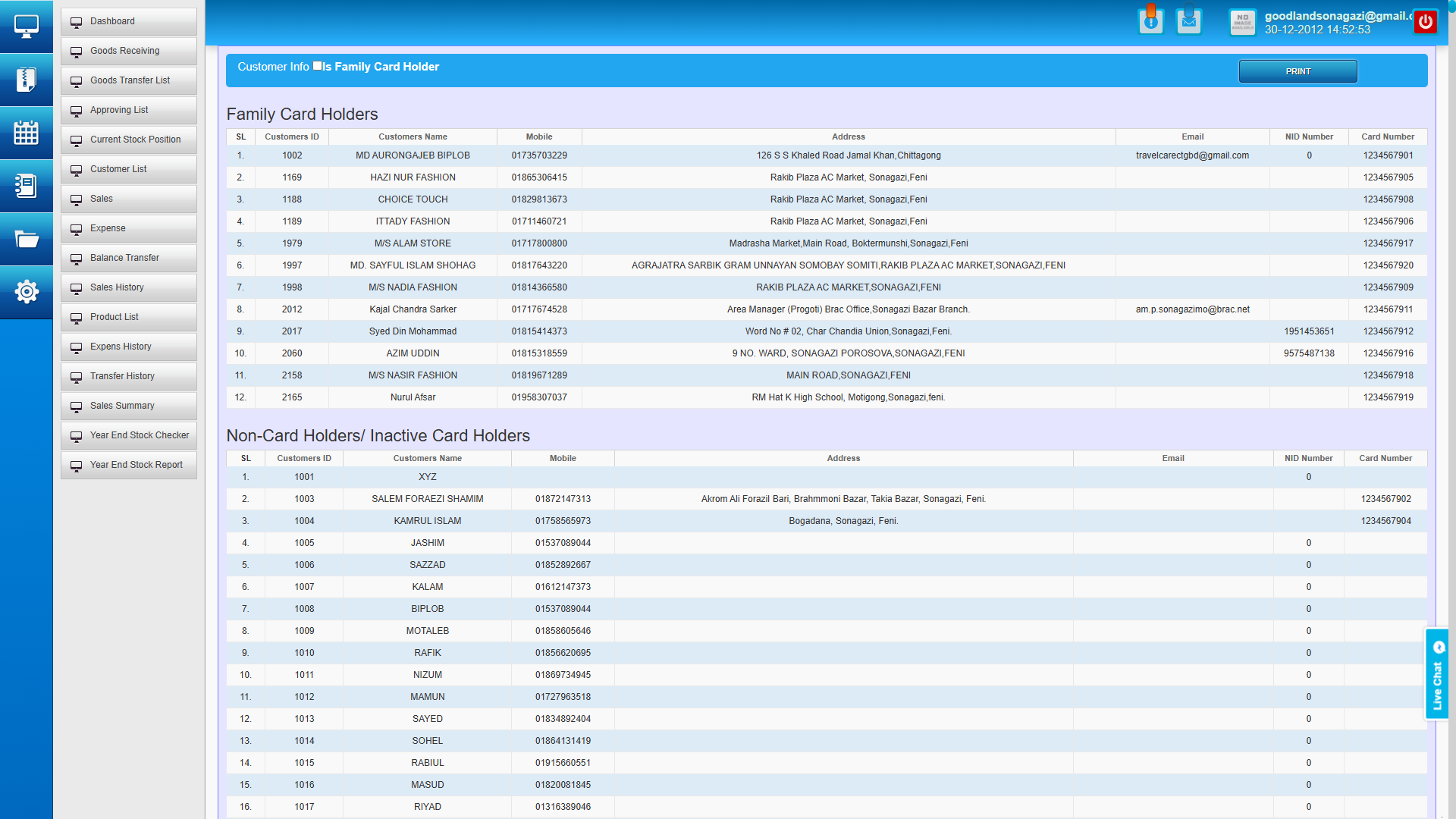Open the calendar icon on the blue sidebar
The height and width of the screenshot is (819, 1456).
click(27, 133)
